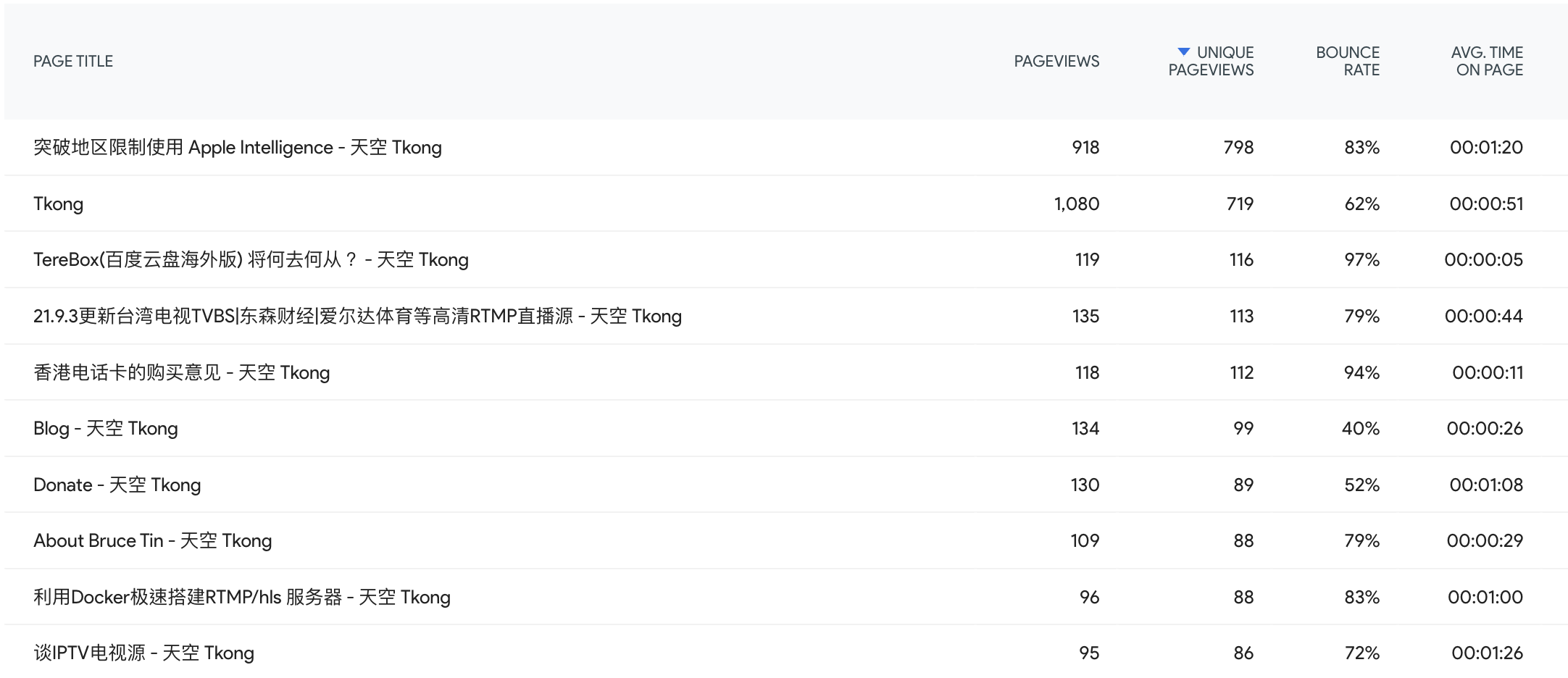Select the Docker RTMP/hls server row
Screen dimensions: 1568x678
point(242,598)
